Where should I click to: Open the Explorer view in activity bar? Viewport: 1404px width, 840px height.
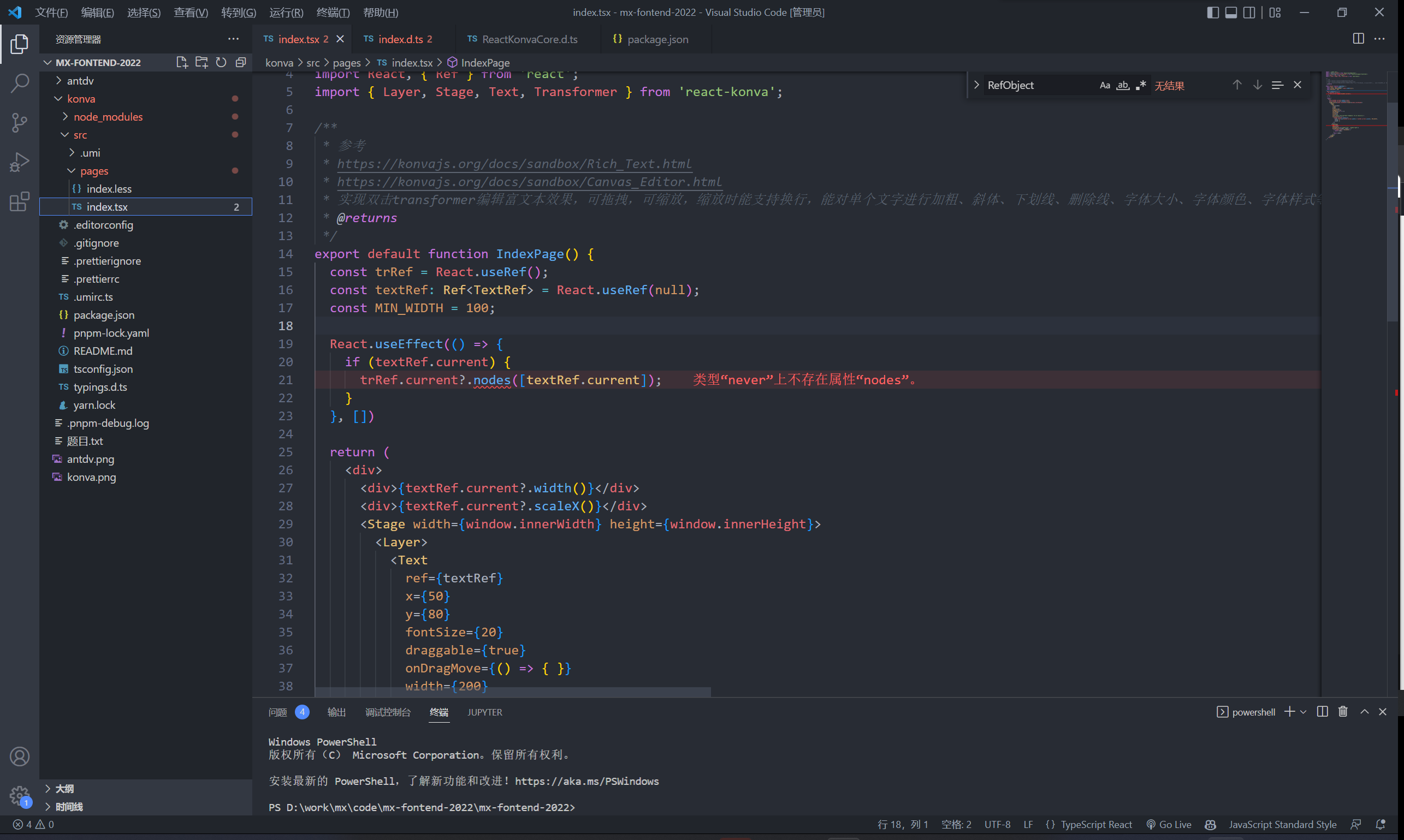click(x=19, y=44)
